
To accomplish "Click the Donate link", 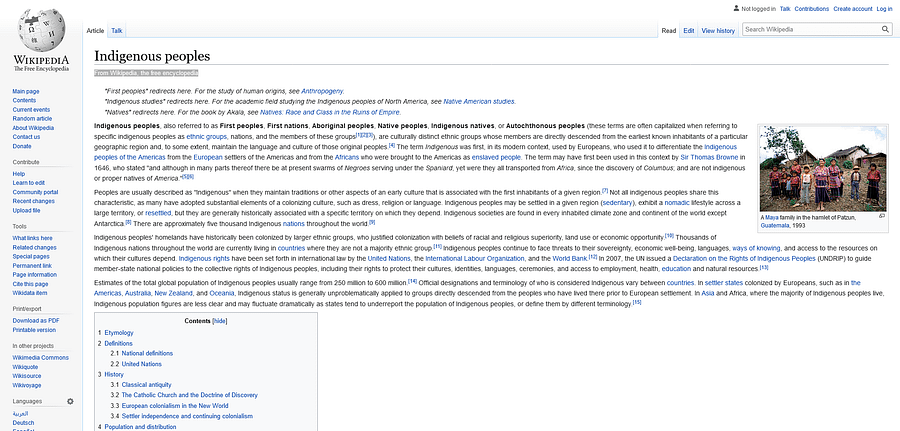I will point(22,146).
